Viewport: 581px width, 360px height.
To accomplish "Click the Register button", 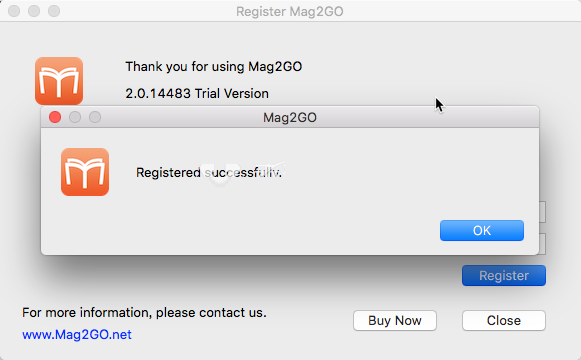I will (504, 275).
